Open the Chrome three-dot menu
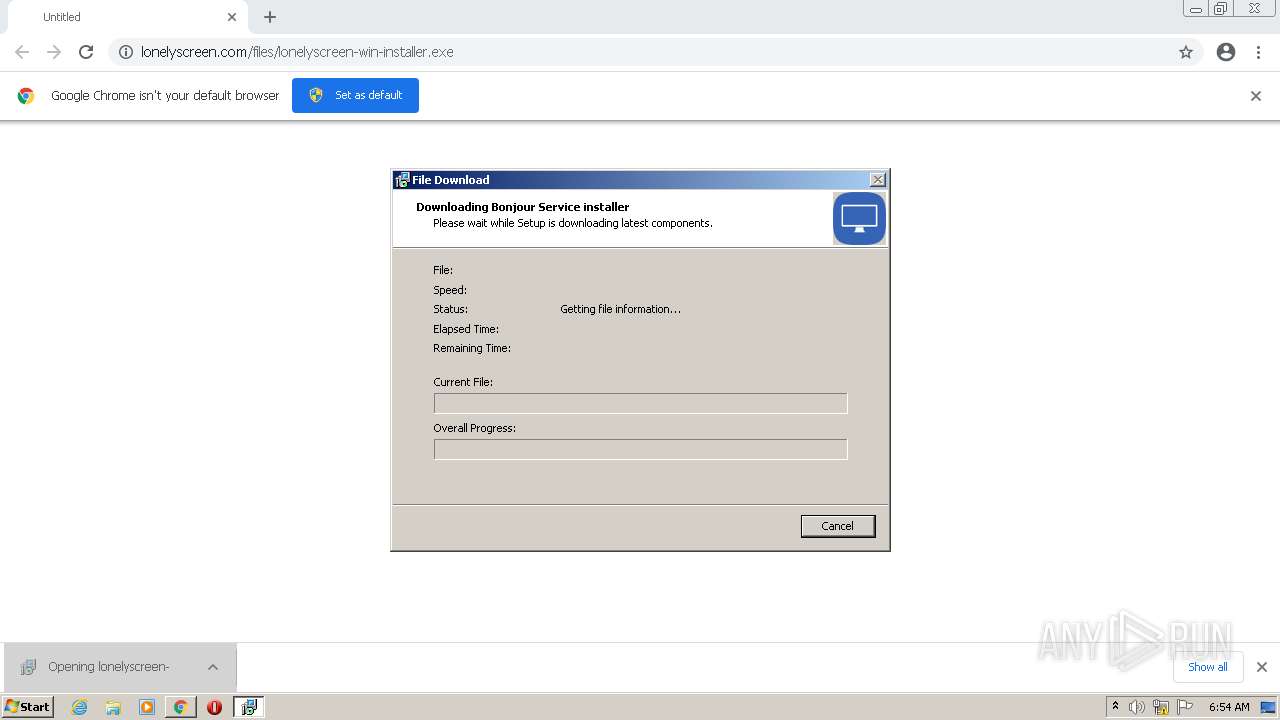Viewport: 1280px width, 720px height. (x=1258, y=52)
